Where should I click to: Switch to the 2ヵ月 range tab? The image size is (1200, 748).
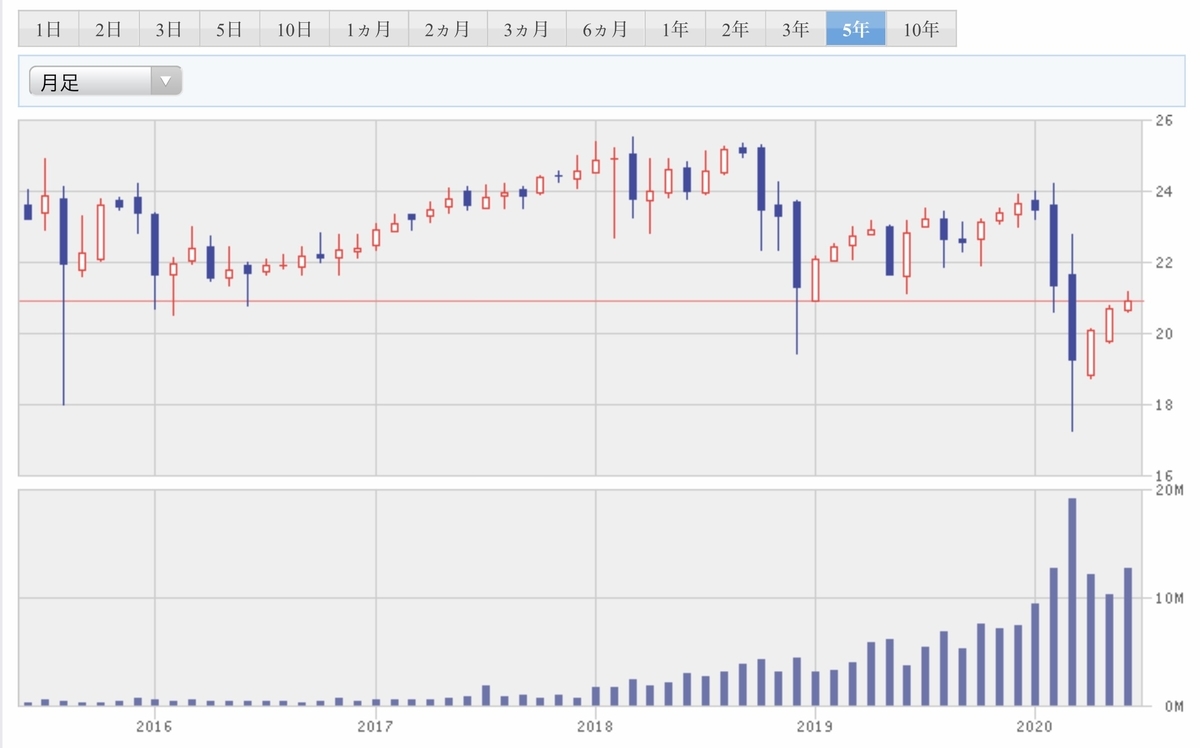click(x=447, y=29)
